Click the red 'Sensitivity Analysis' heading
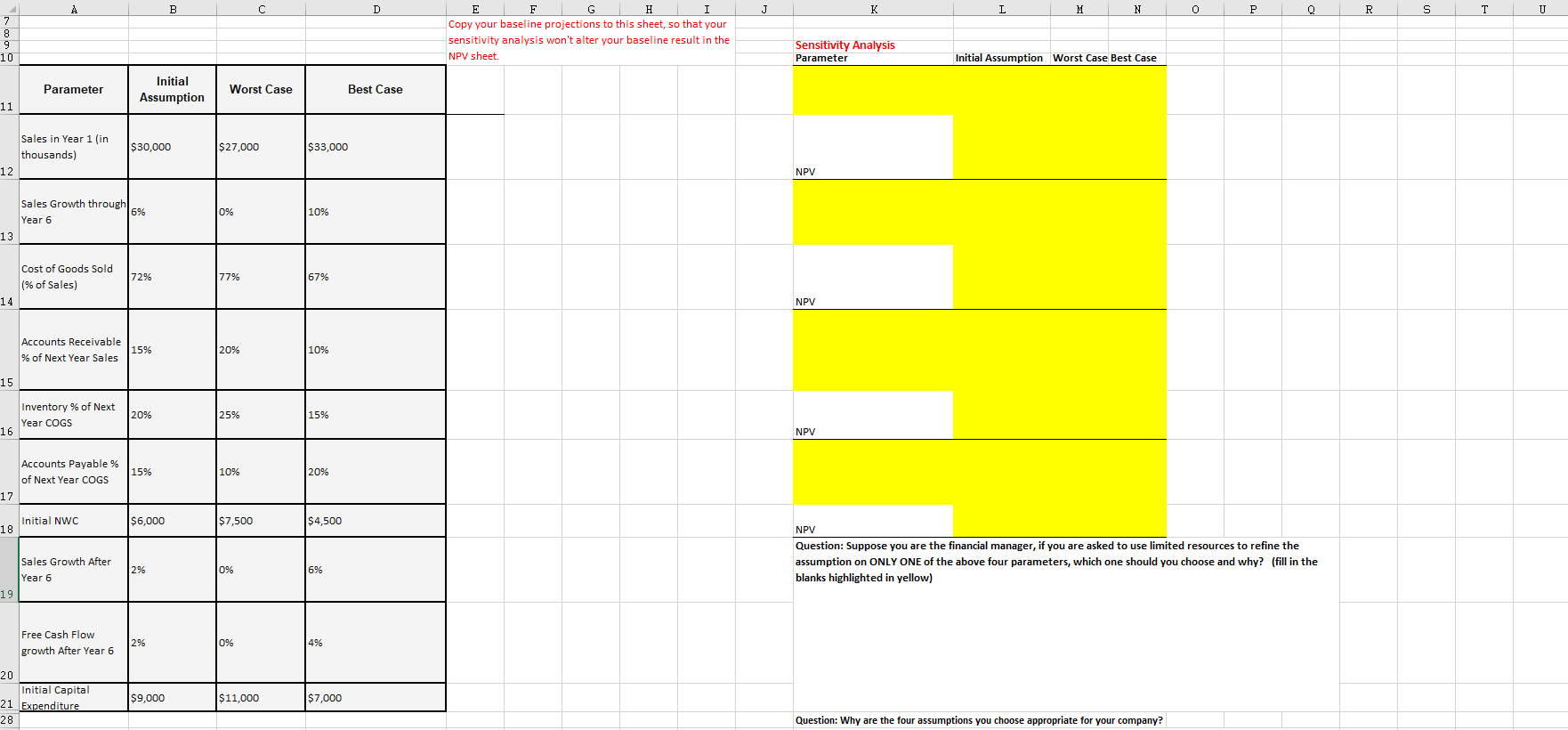Image resolution: width=1568 pixels, height=730 pixels. 845,45
